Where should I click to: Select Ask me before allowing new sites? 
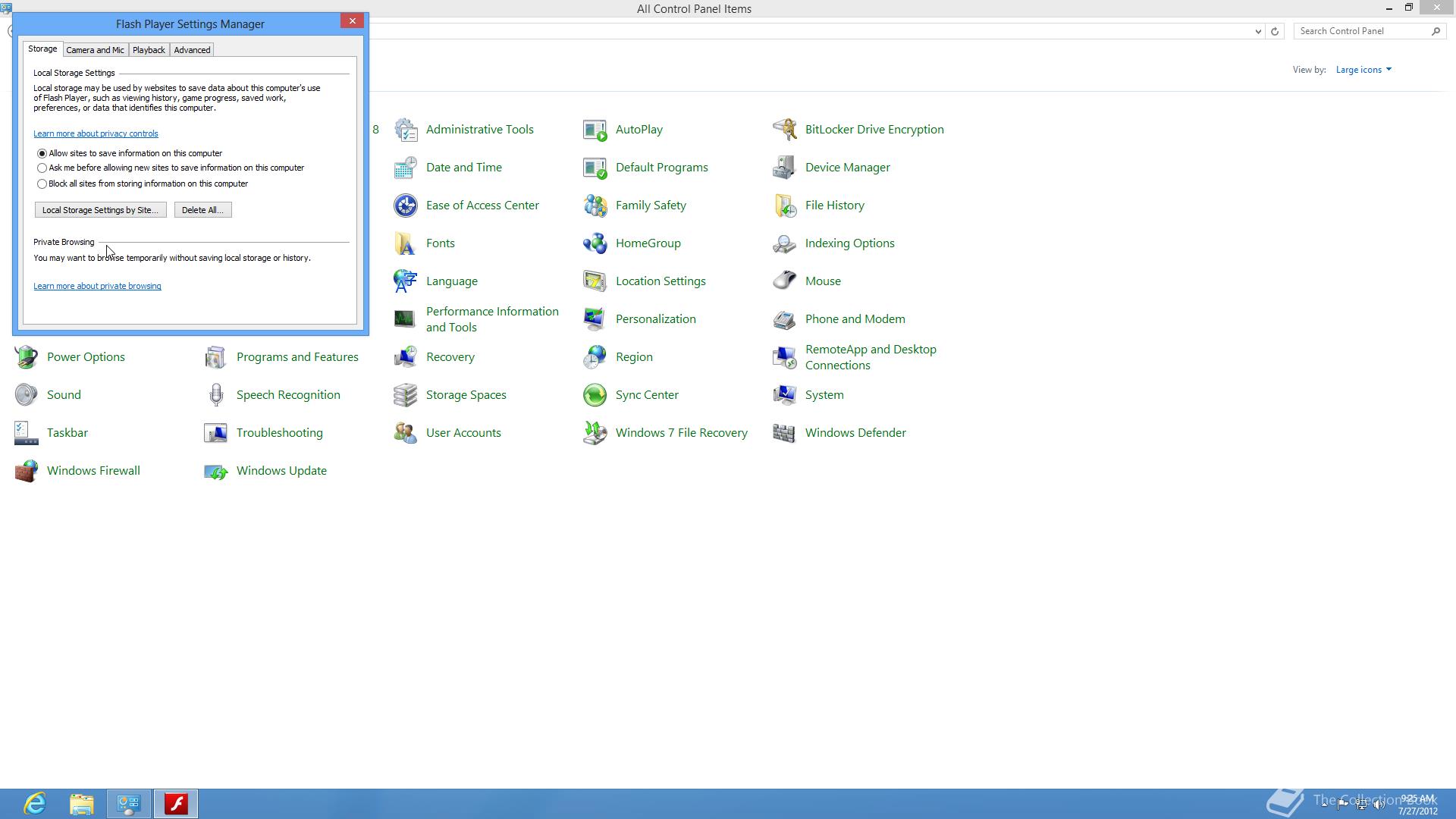point(42,168)
